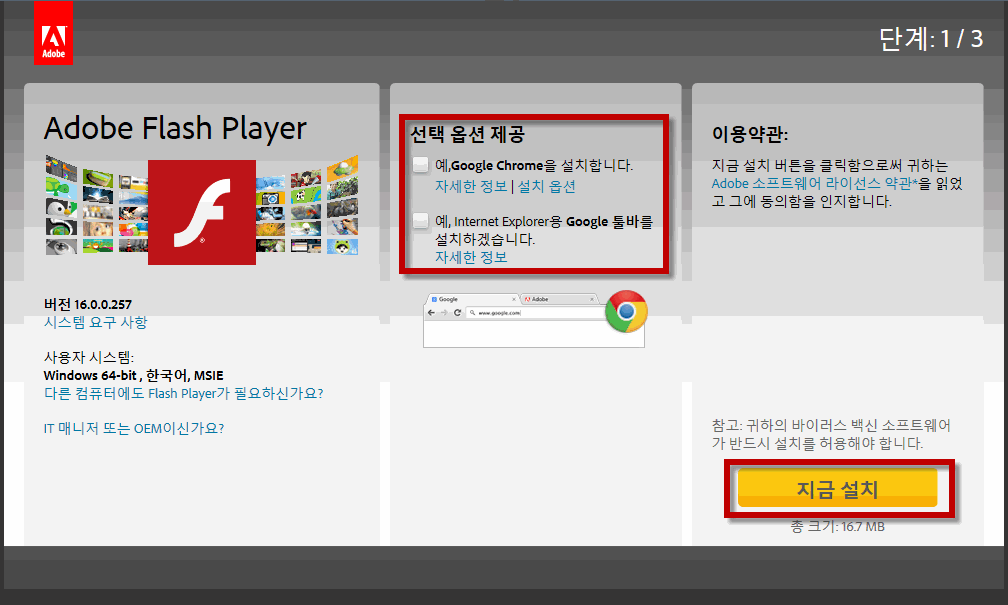Click the 이용약관: heading

(750, 134)
